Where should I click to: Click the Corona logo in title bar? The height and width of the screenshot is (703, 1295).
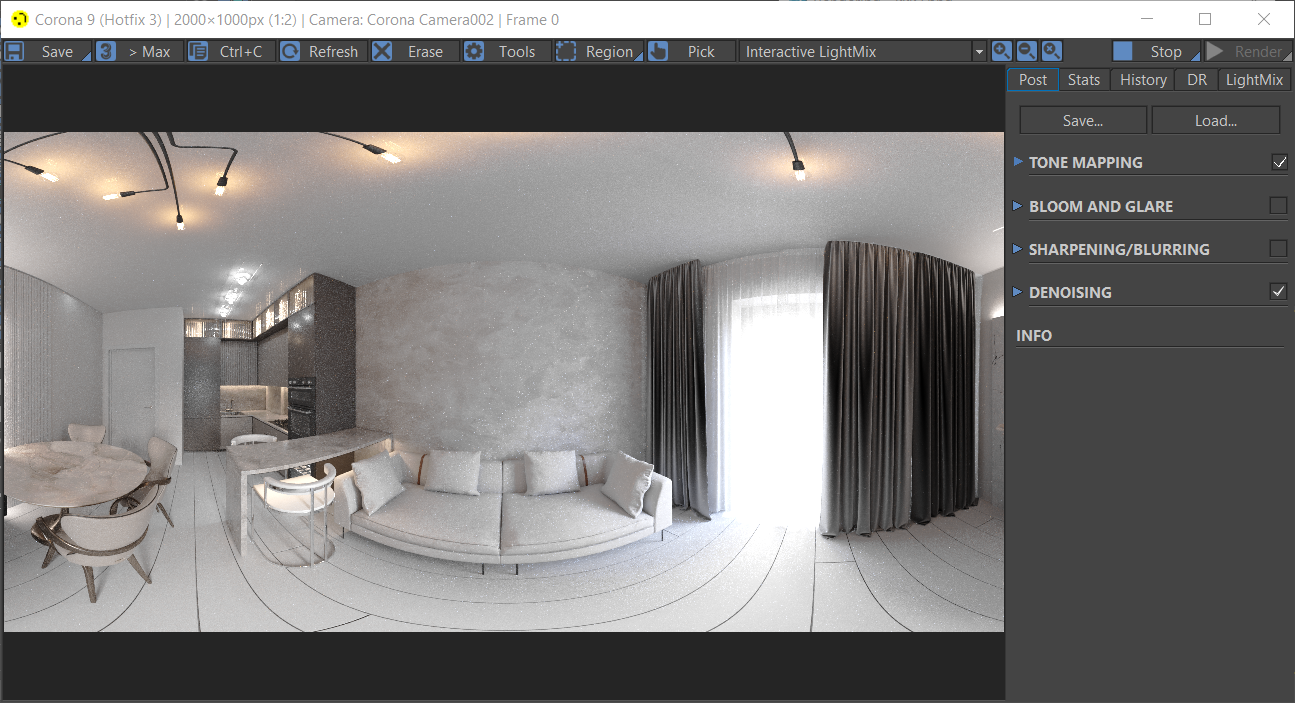pos(20,19)
